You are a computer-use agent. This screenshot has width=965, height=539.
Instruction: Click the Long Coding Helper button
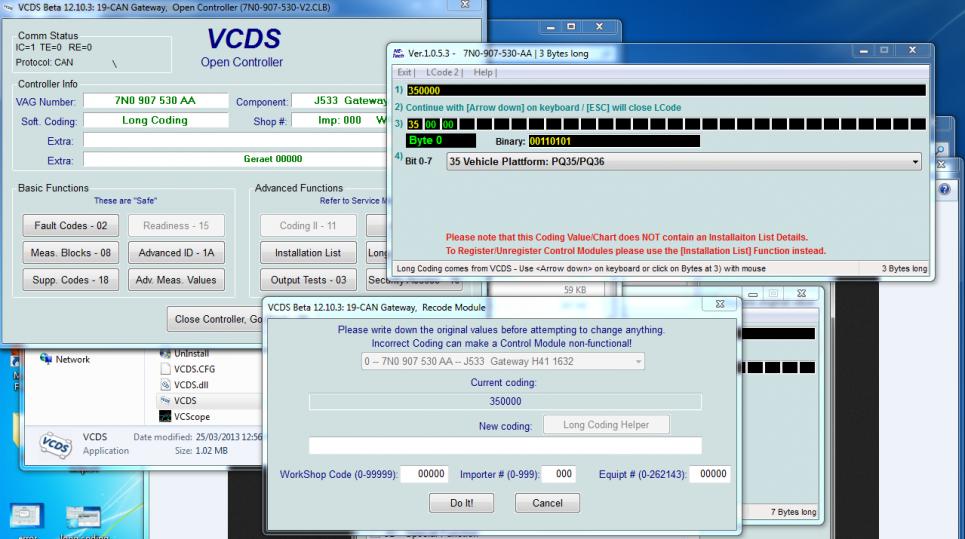pyautogui.click(x=606, y=425)
